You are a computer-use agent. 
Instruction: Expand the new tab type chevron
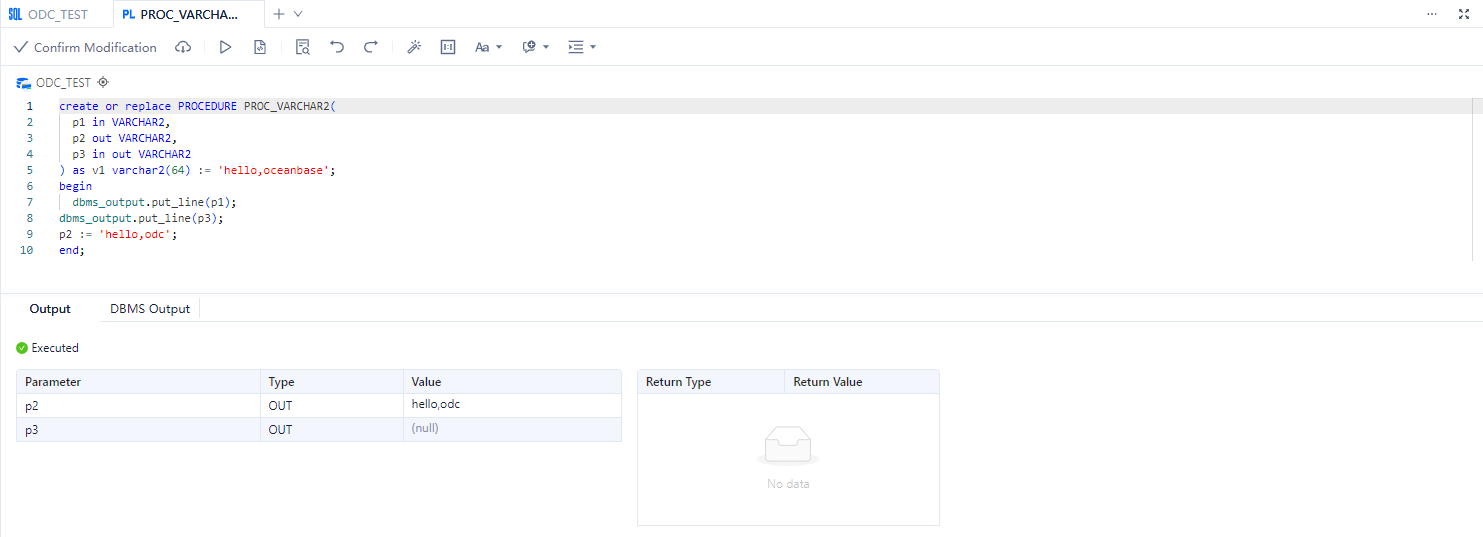[298, 14]
